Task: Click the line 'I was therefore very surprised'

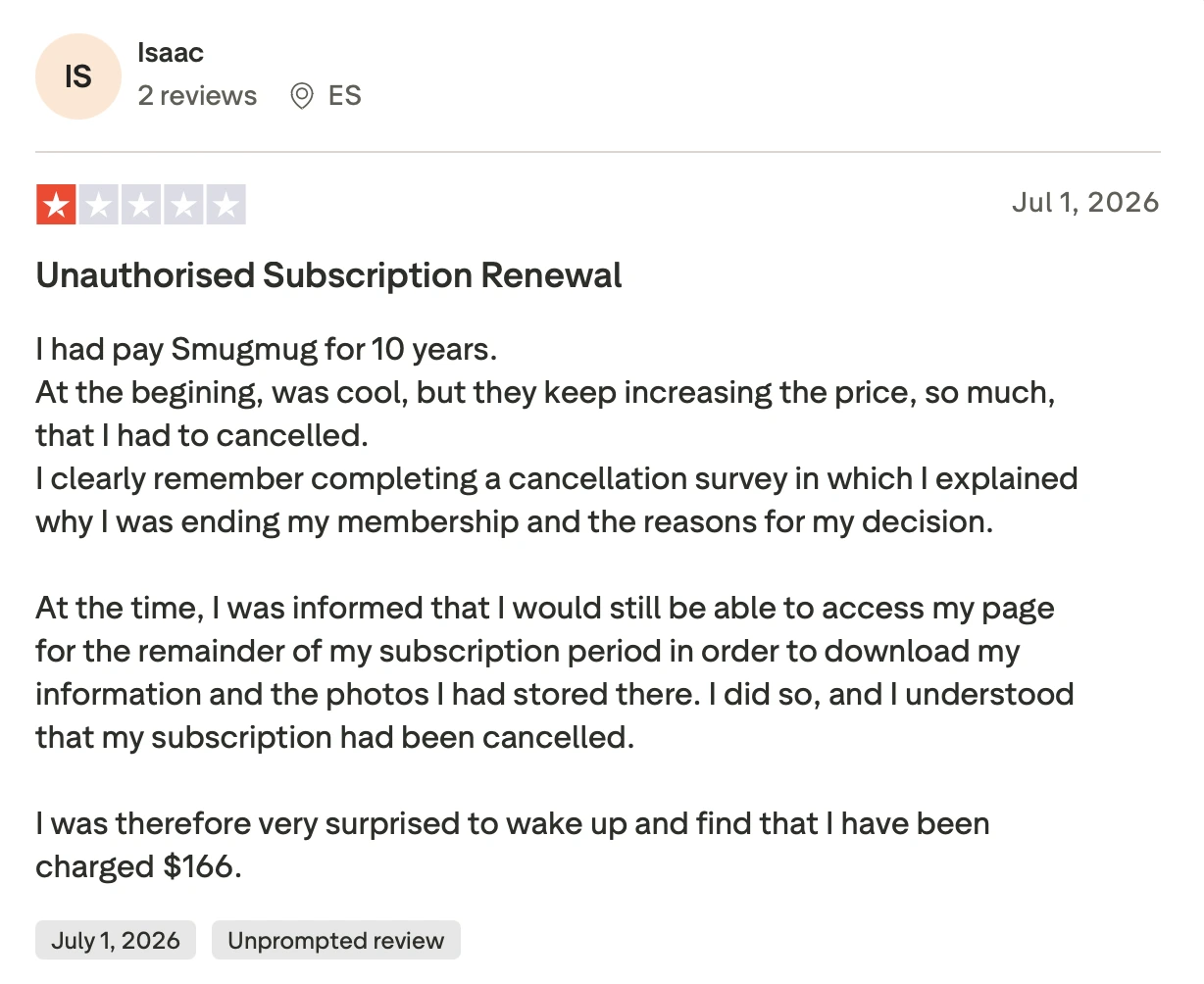Action: point(513,823)
